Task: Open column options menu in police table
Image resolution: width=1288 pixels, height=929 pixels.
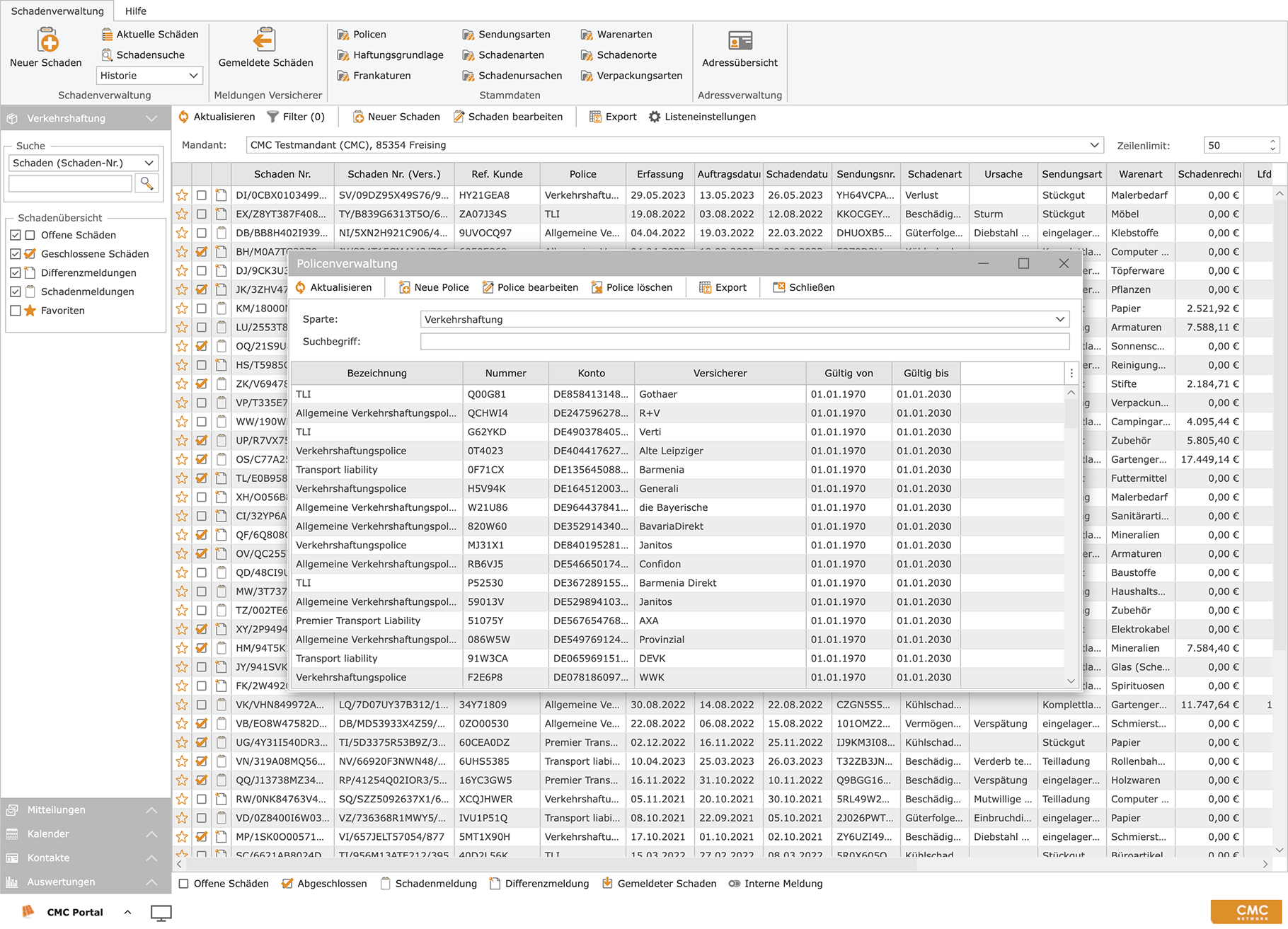Action: [x=1071, y=373]
